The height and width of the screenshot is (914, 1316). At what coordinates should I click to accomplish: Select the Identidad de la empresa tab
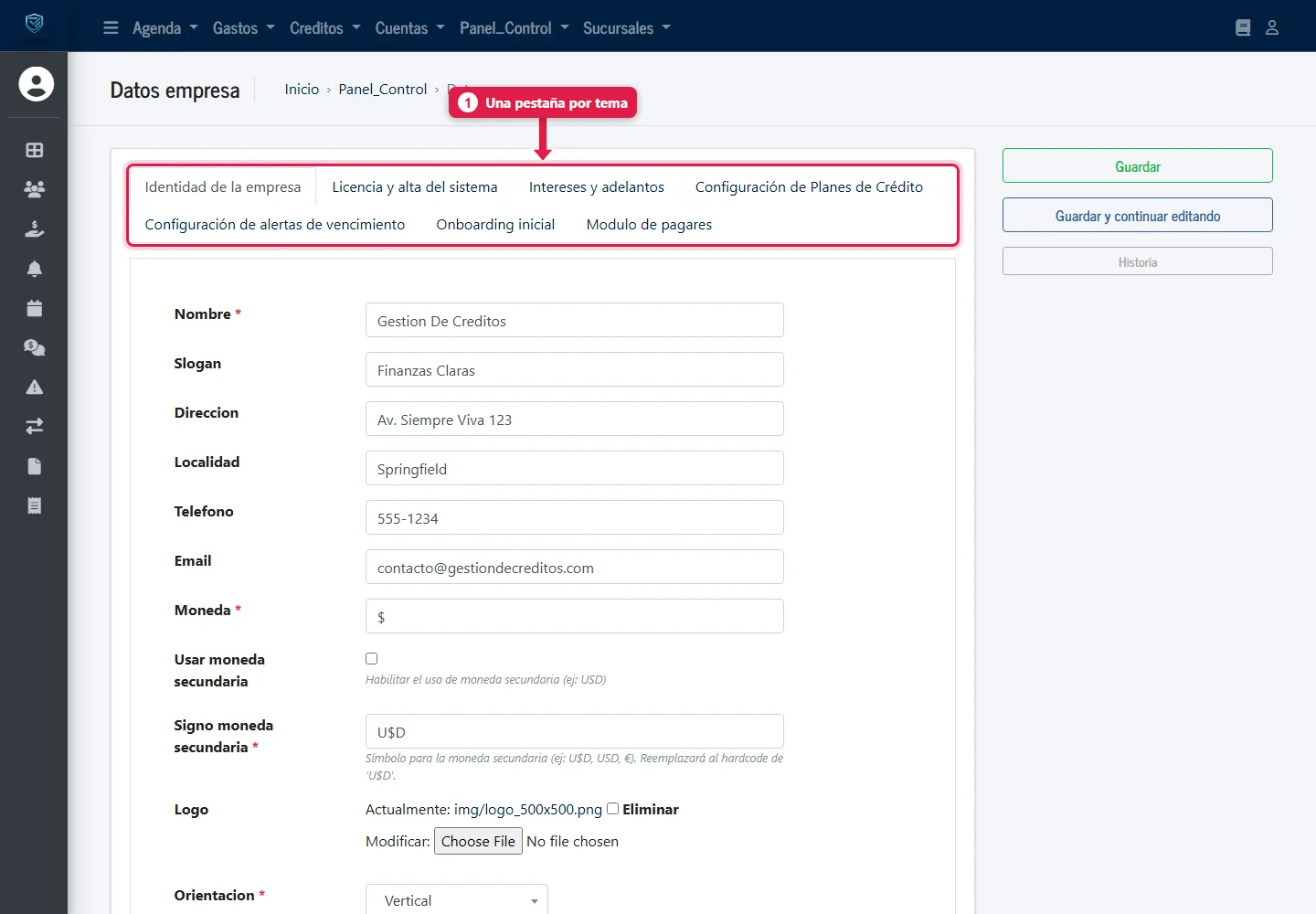[223, 186]
